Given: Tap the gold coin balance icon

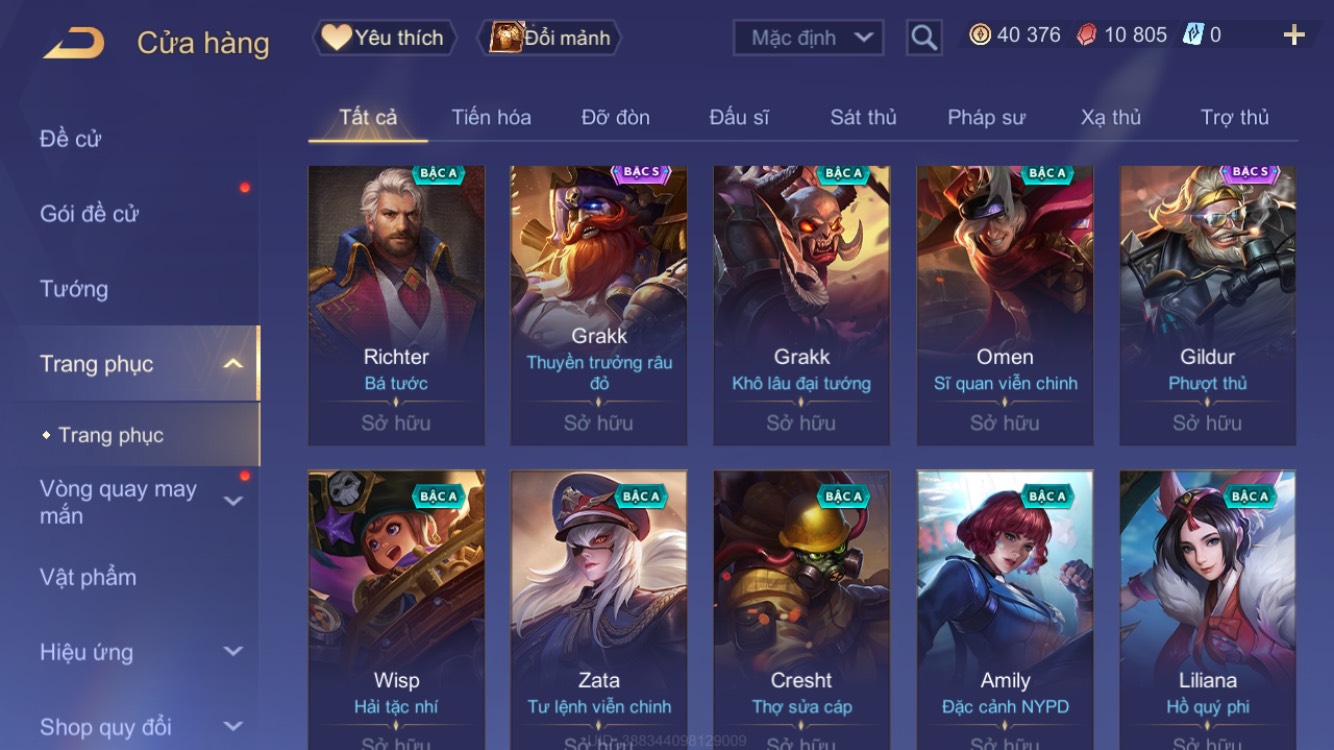Looking at the screenshot, I should pyautogui.click(x=980, y=35).
